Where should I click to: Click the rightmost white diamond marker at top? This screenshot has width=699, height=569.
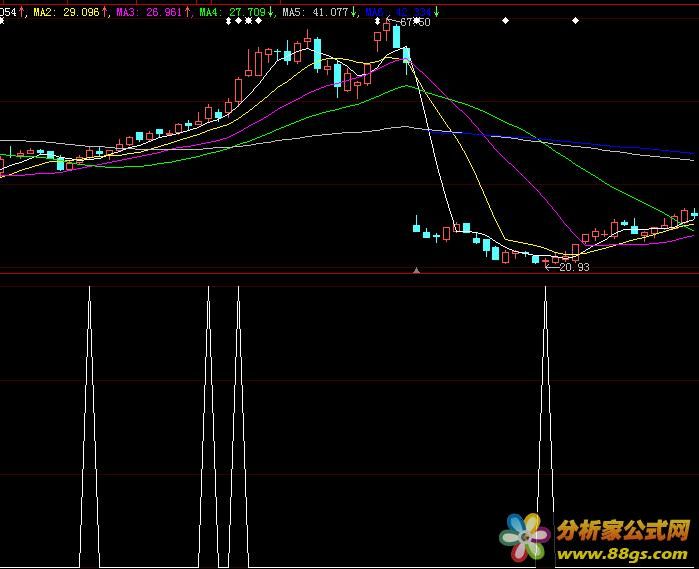pos(574,21)
